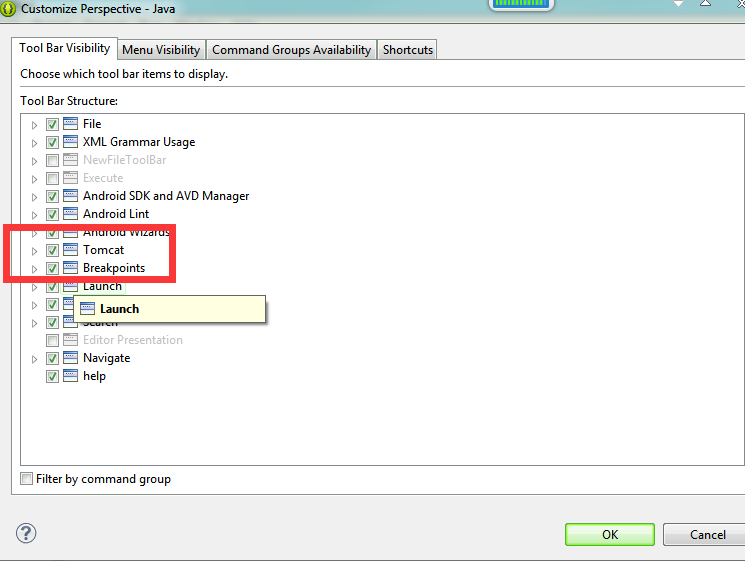
Task: Click the toolbar icon beside Tomcat
Action: click(x=70, y=250)
